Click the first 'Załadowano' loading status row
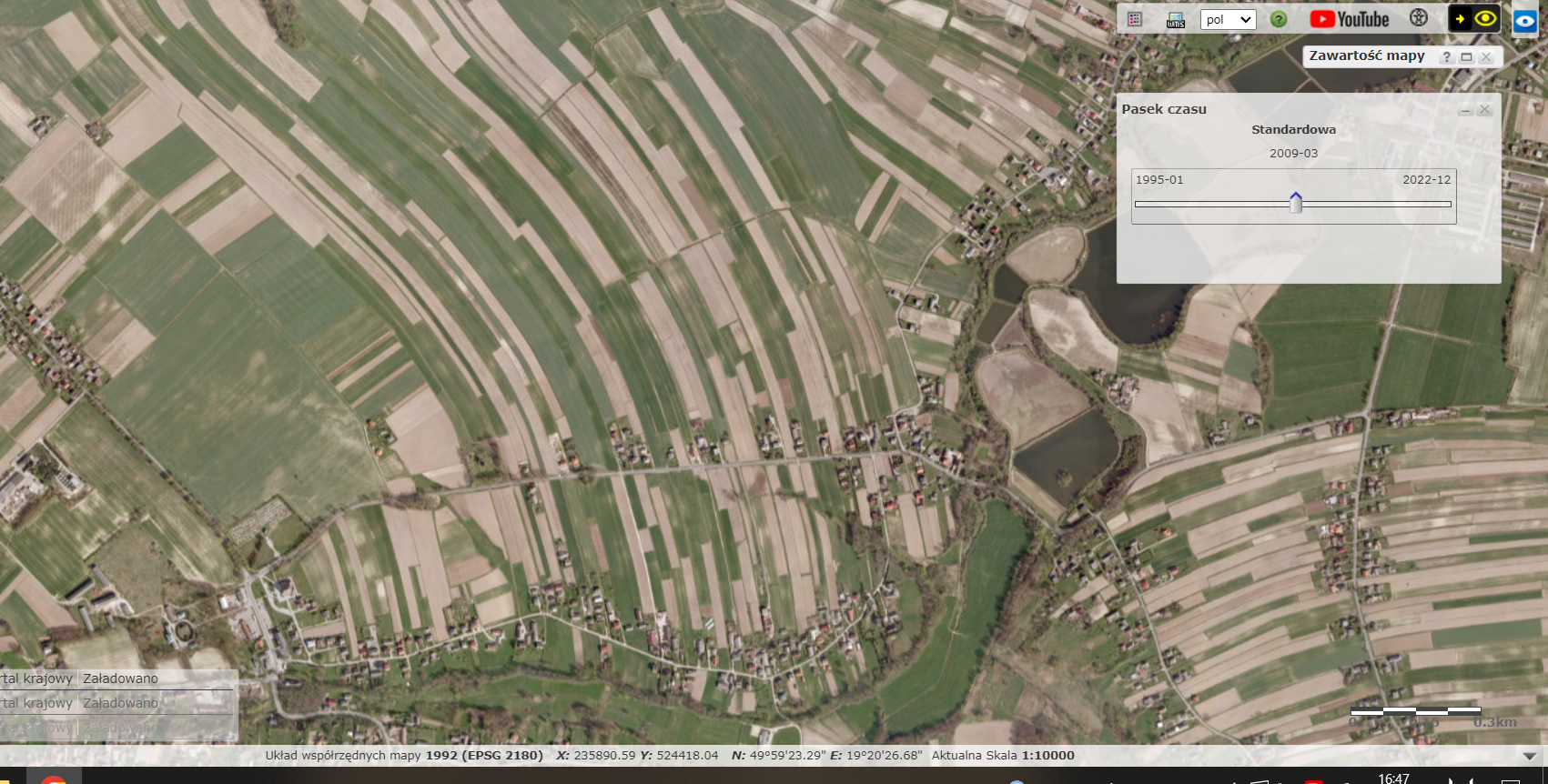Image resolution: width=1548 pixels, height=784 pixels. click(x=120, y=678)
